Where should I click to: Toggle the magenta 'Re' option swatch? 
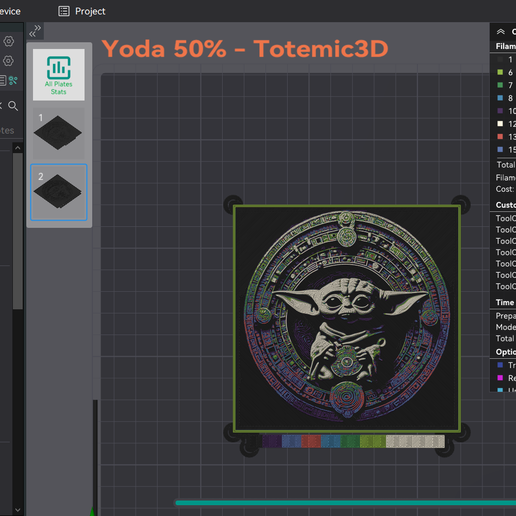[500, 378]
